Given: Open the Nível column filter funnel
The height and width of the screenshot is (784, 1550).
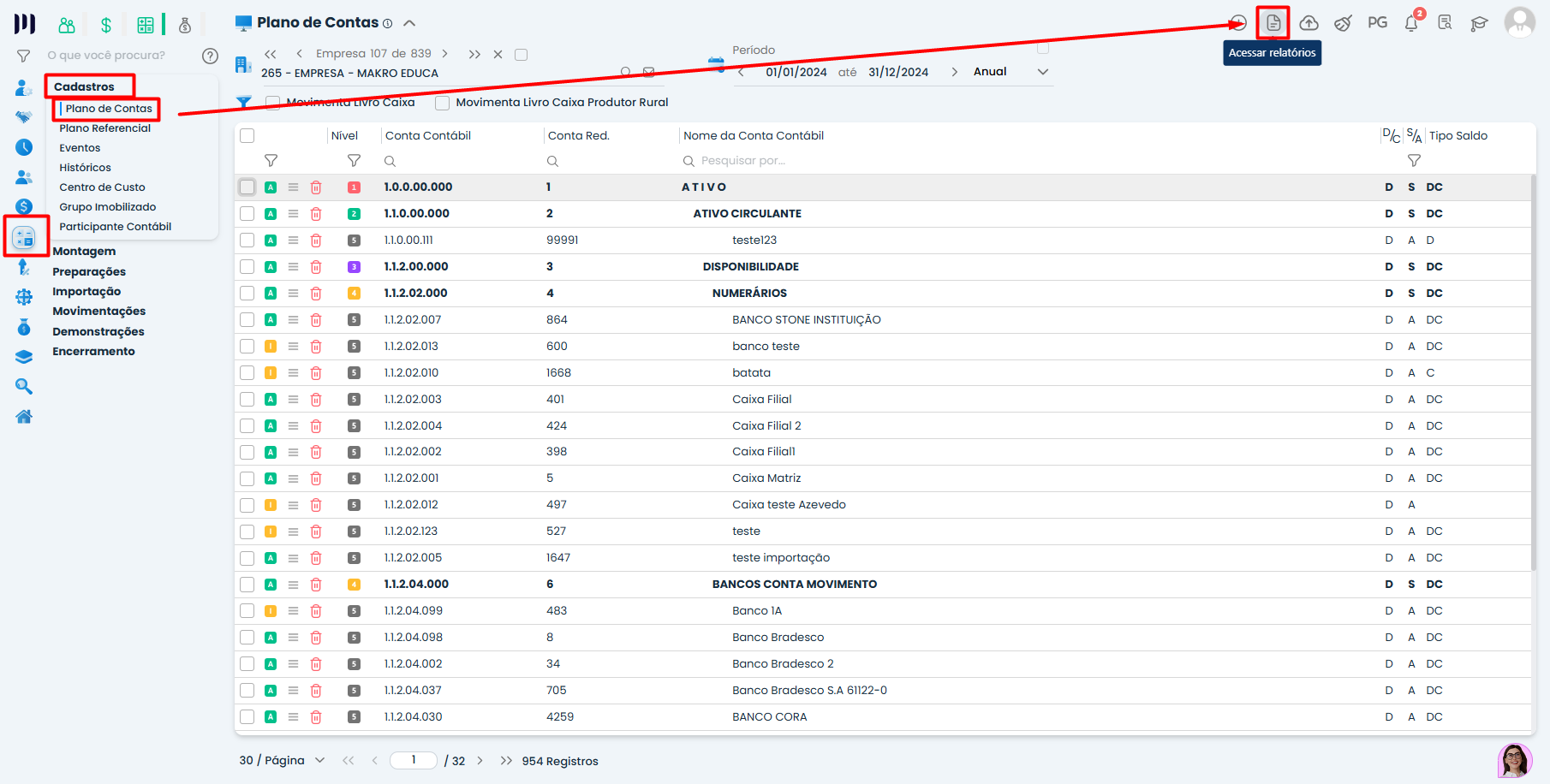Looking at the screenshot, I should (354, 161).
